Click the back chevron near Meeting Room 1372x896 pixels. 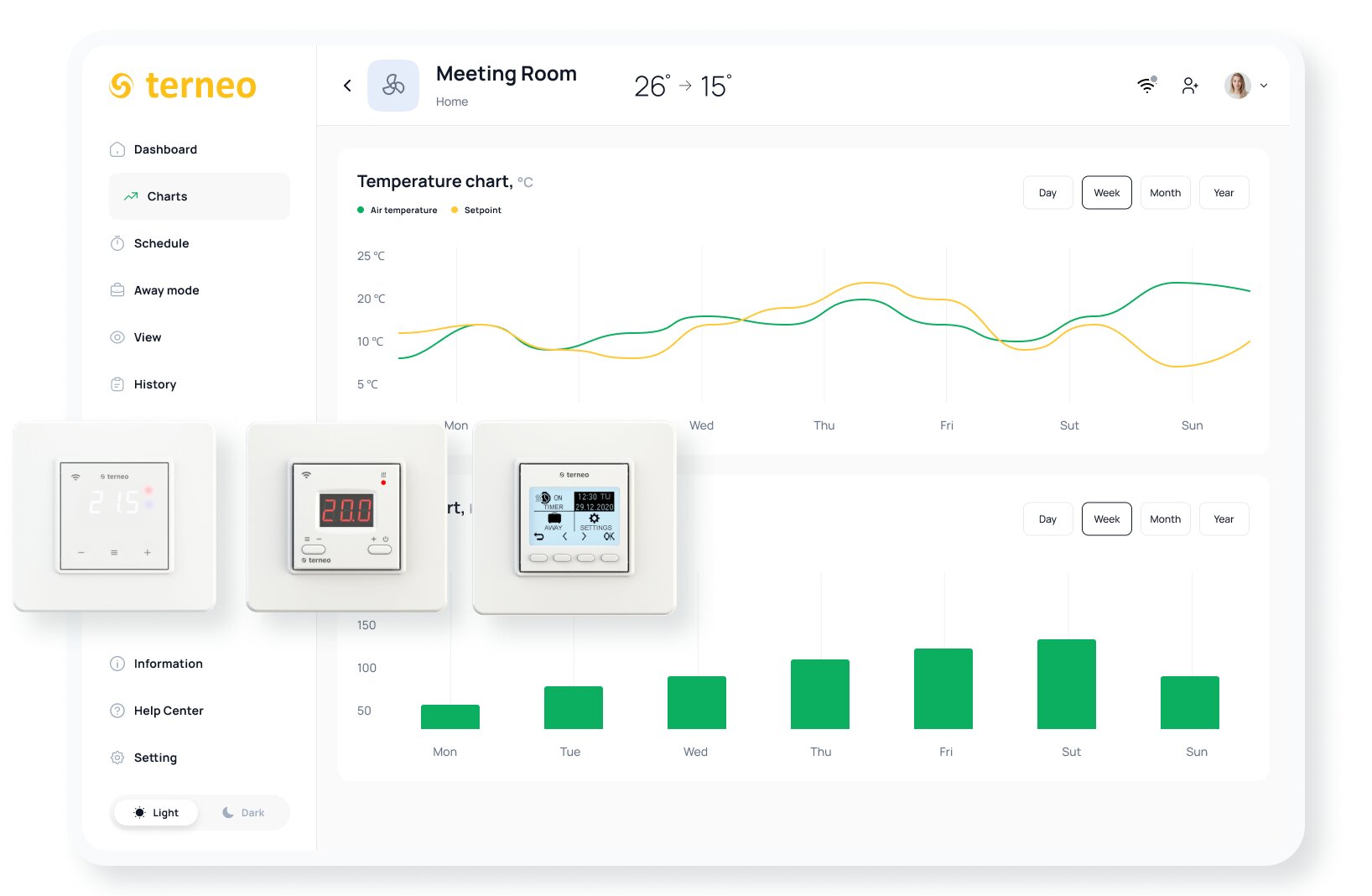pos(347,85)
